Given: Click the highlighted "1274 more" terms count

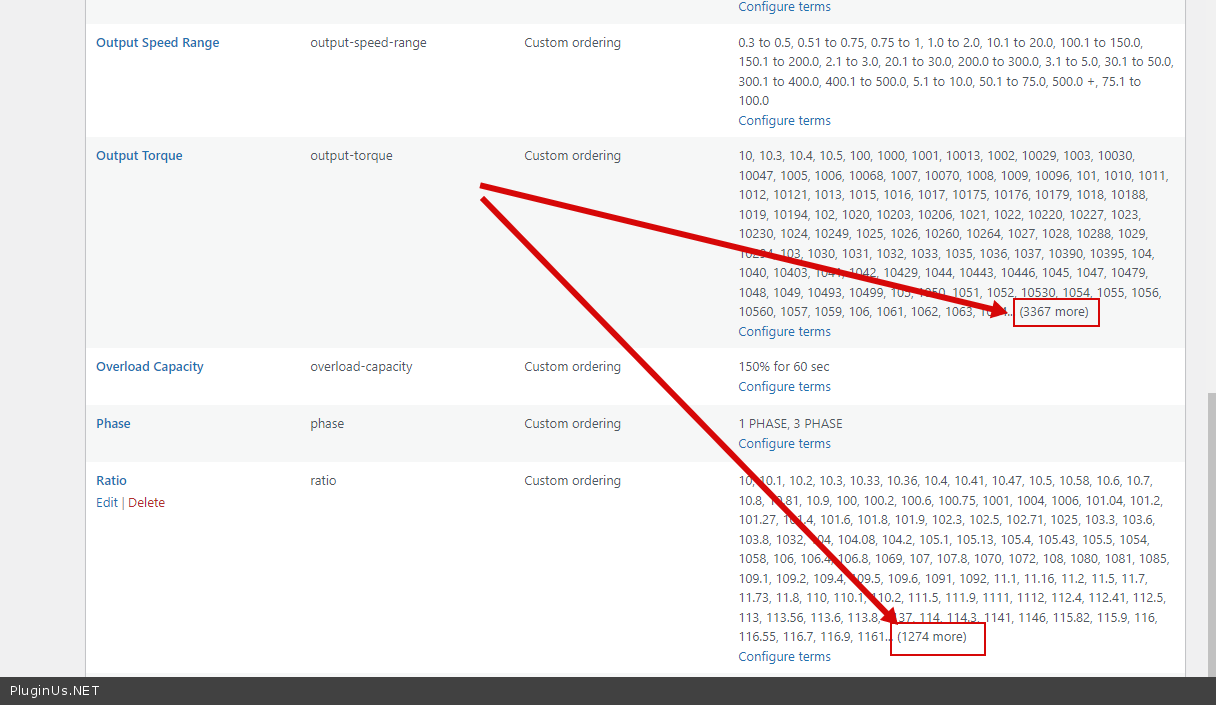Looking at the screenshot, I should tap(934, 637).
